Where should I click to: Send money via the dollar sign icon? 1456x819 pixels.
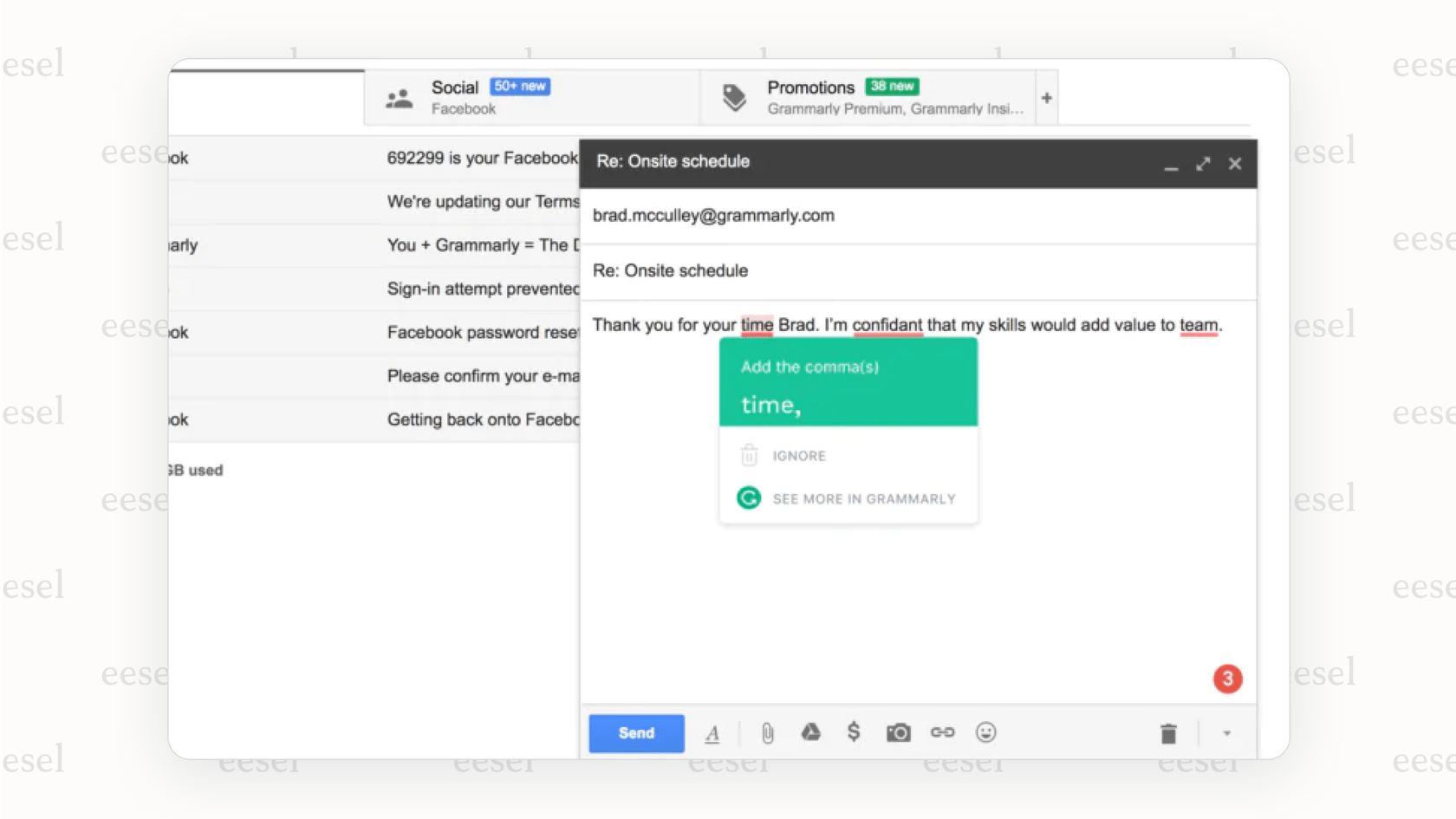pos(854,732)
